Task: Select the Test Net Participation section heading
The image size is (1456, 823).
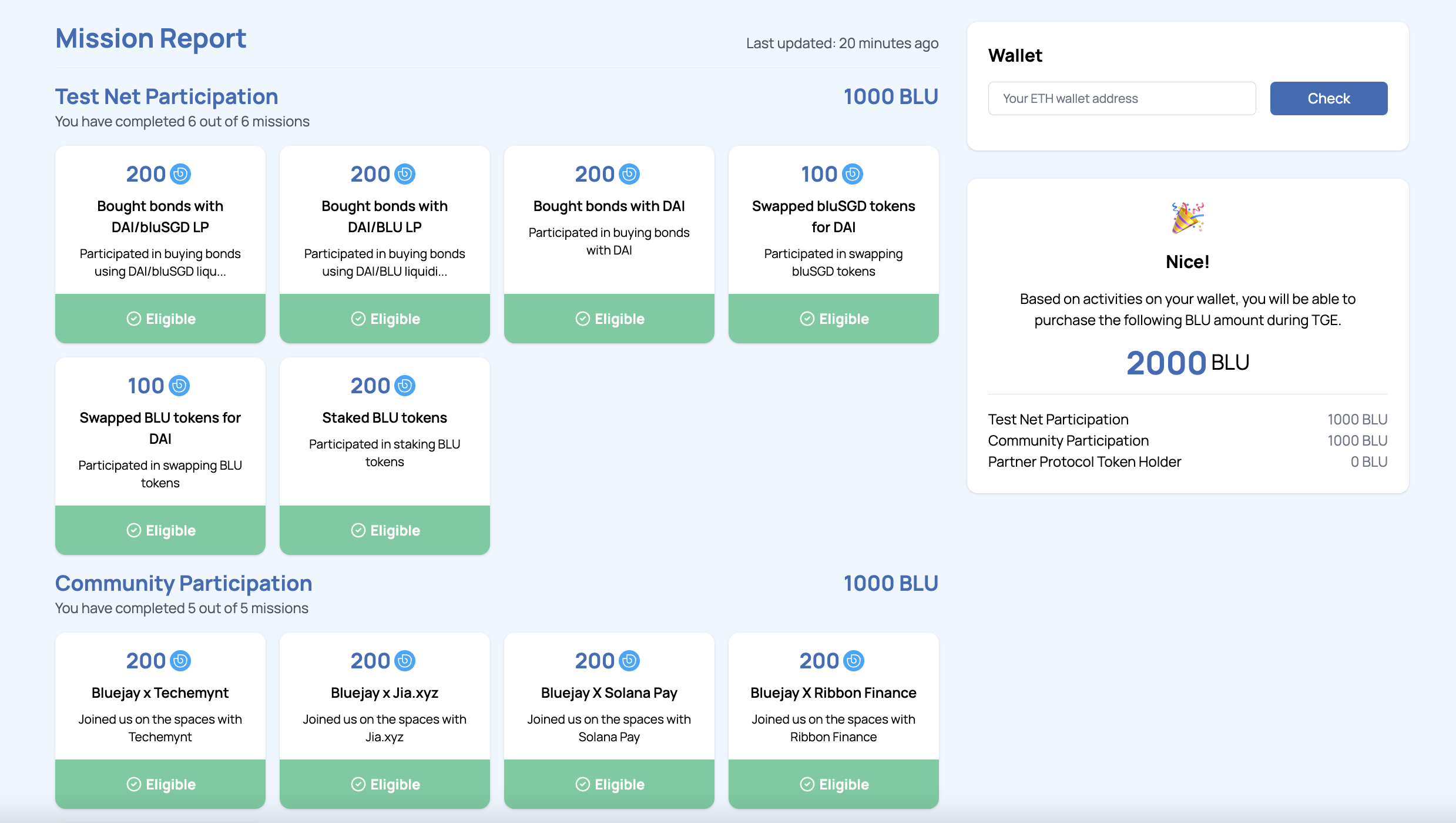Action: (x=166, y=96)
